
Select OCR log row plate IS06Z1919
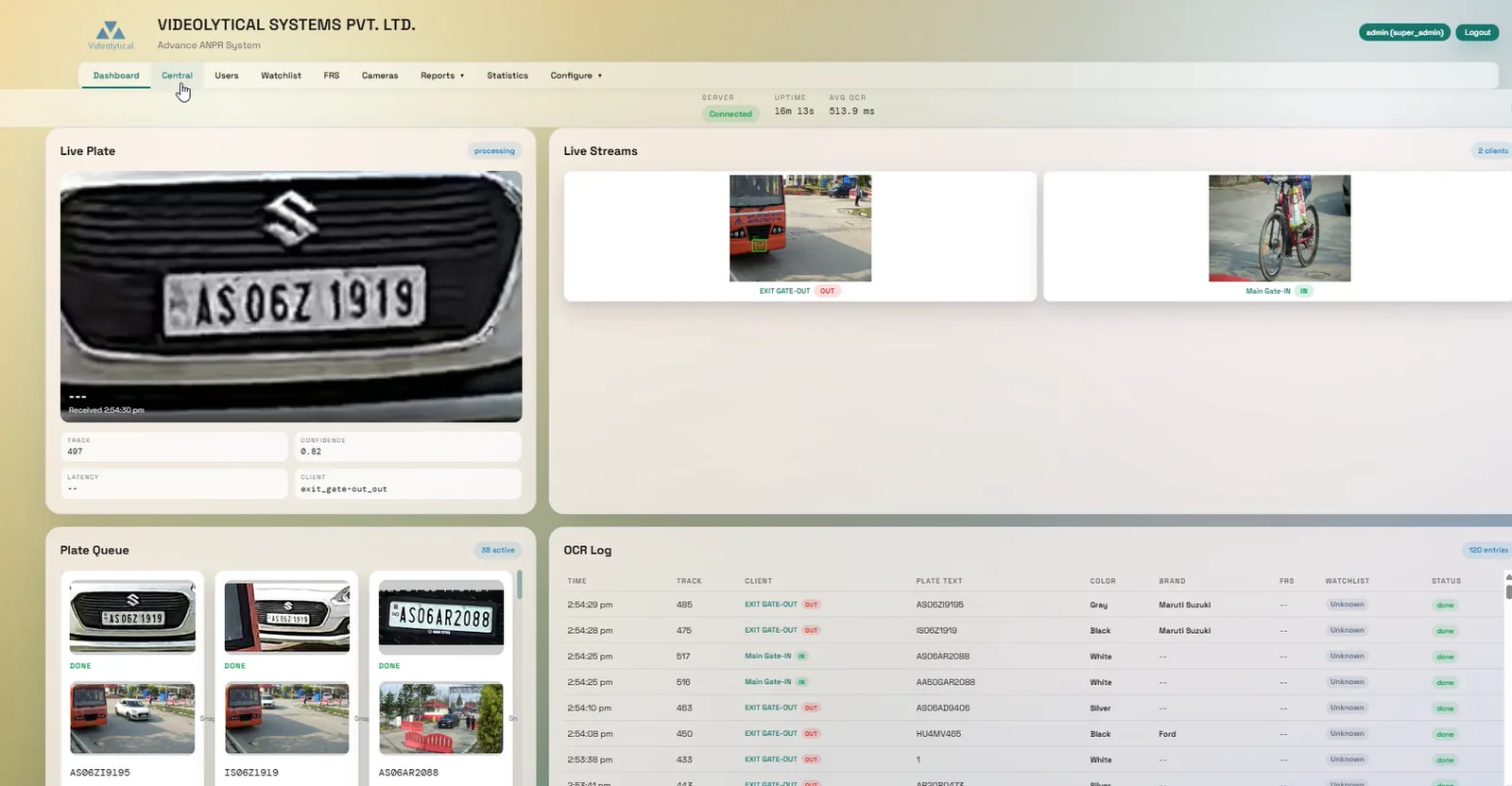1035,630
